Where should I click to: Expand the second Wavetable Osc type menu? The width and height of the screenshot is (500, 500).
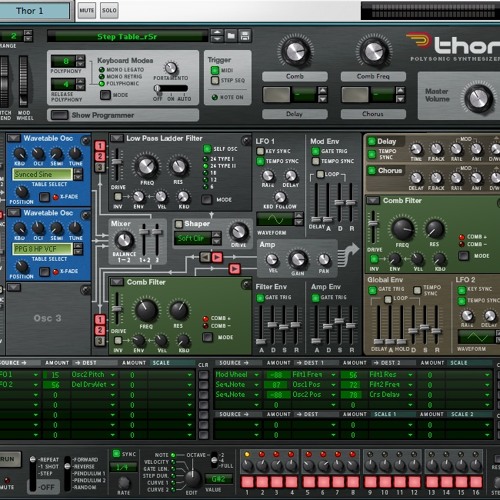(x=14, y=212)
